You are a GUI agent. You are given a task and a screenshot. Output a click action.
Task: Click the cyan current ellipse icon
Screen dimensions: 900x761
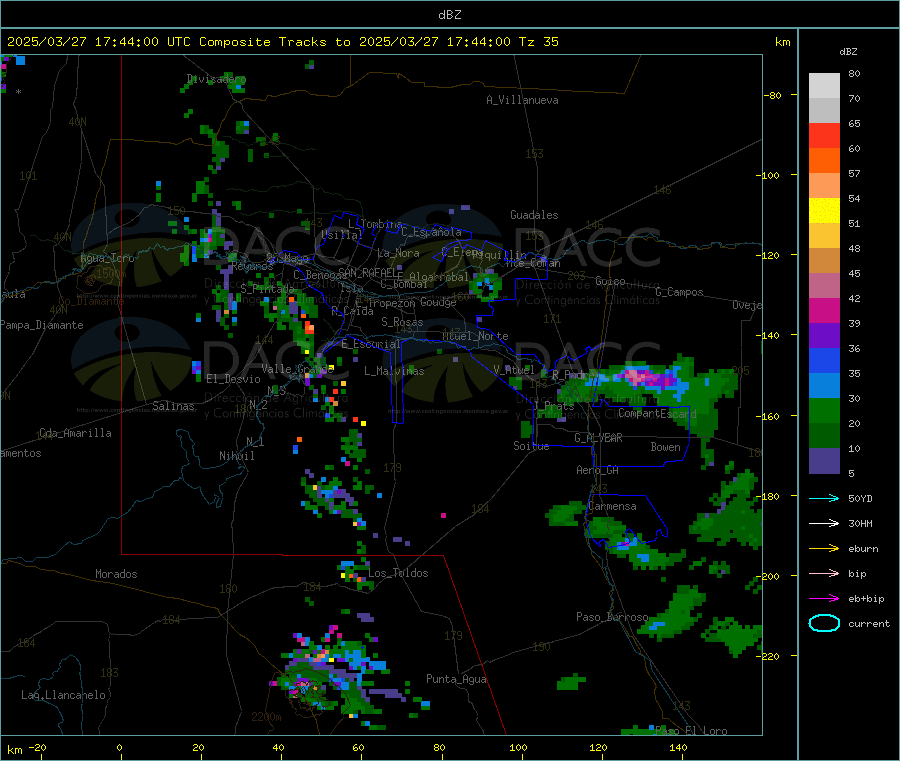pyautogui.click(x=824, y=623)
